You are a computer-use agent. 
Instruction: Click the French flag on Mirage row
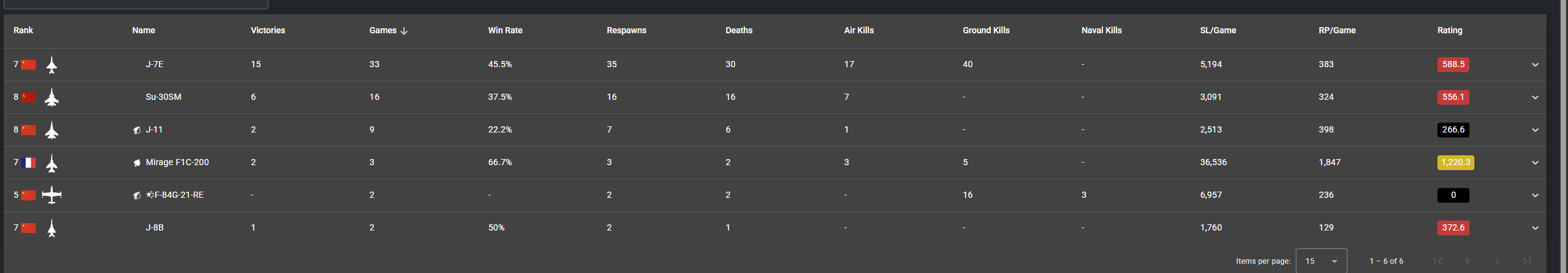click(x=28, y=163)
